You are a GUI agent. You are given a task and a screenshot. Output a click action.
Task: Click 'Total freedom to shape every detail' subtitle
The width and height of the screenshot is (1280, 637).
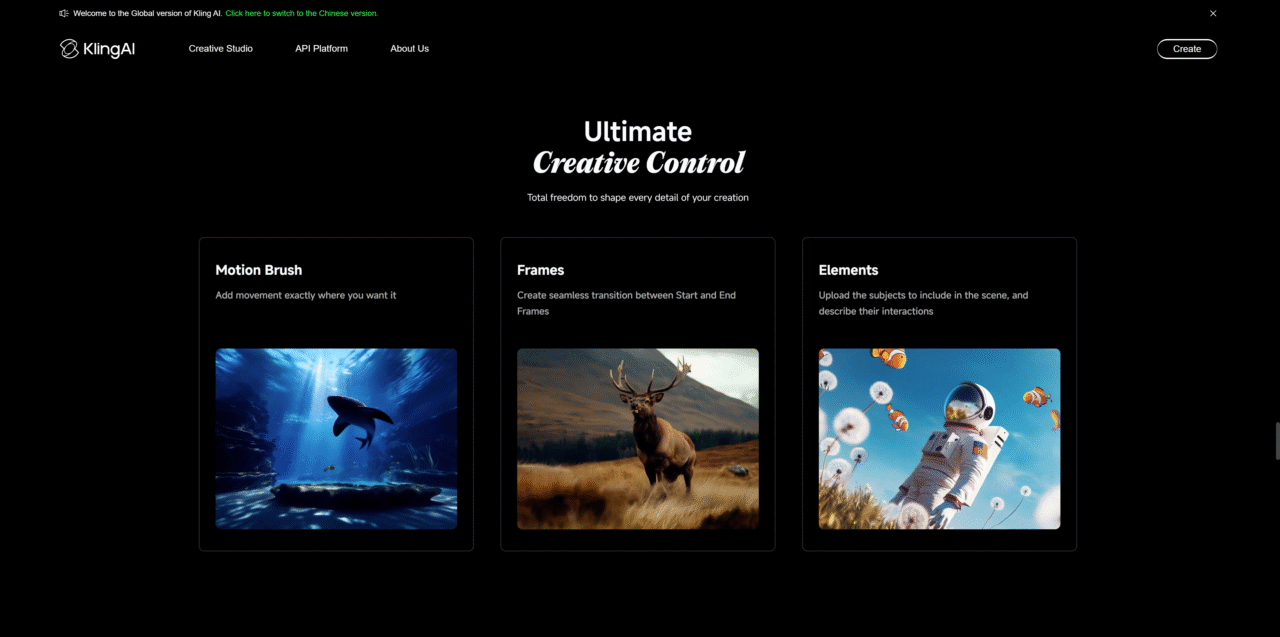638,197
